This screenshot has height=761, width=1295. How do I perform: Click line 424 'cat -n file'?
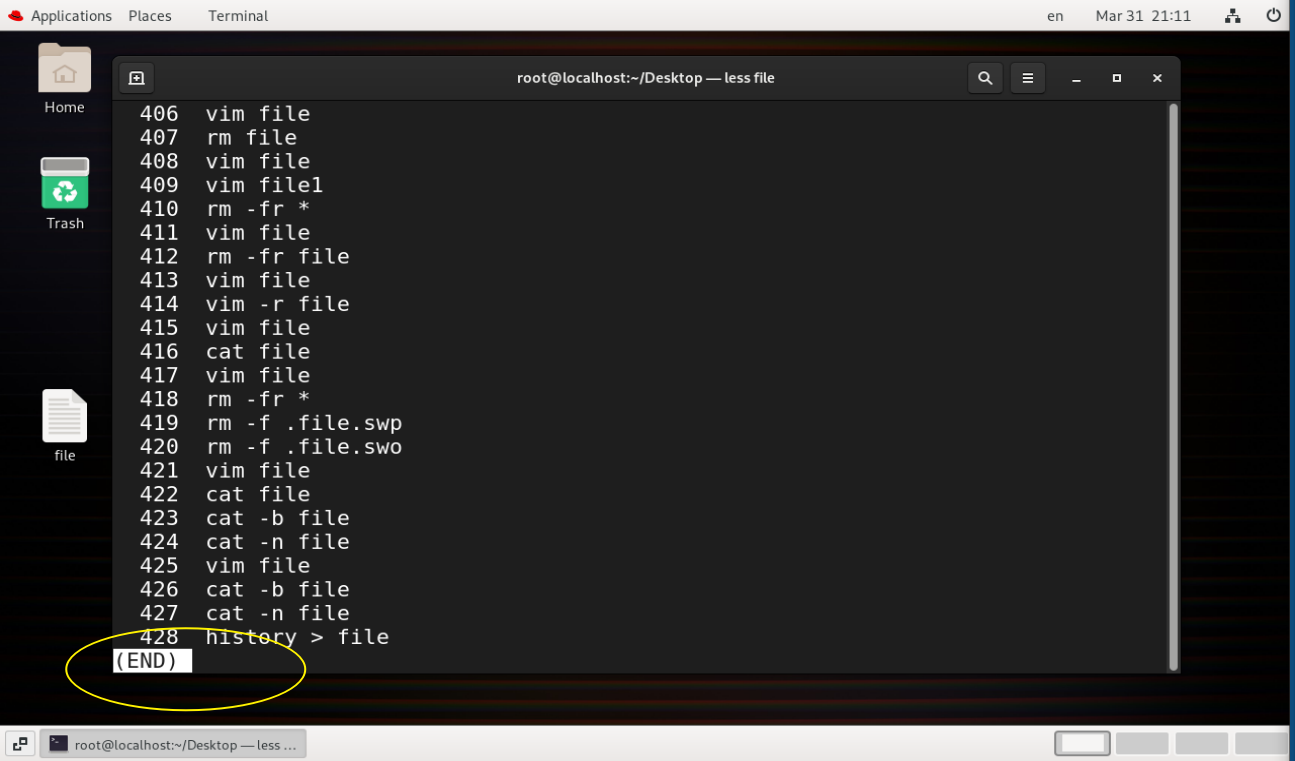(244, 542)
